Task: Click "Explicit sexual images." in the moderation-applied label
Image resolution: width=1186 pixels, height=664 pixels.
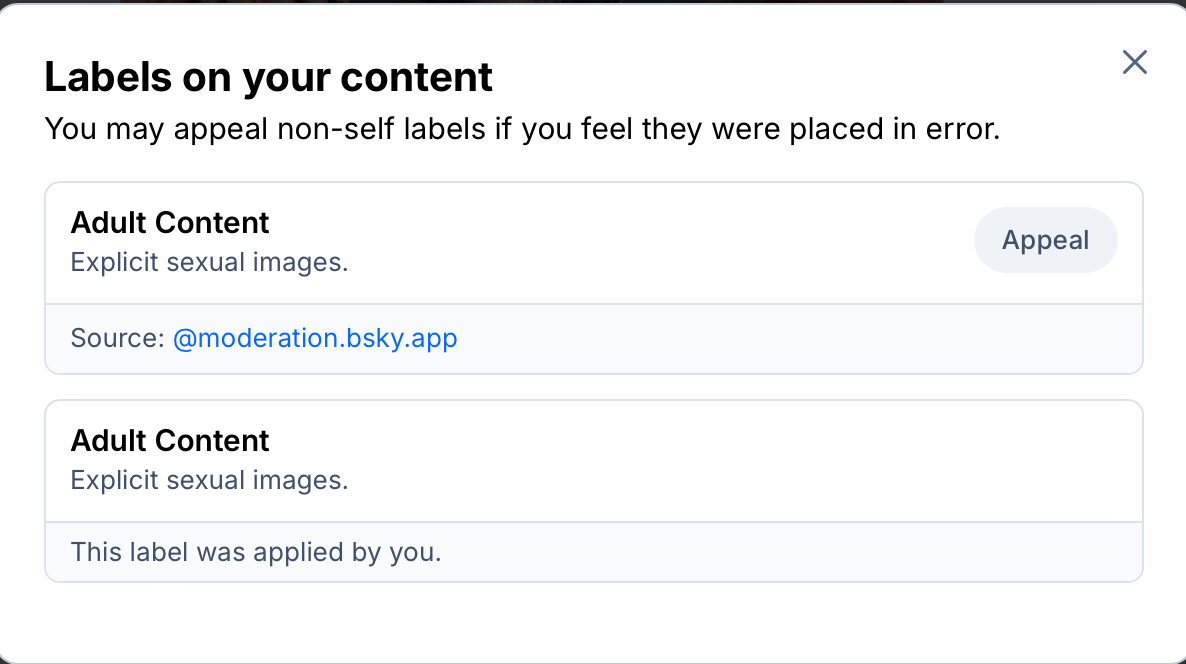Action: pyautogui.click(x=209, y=263)
